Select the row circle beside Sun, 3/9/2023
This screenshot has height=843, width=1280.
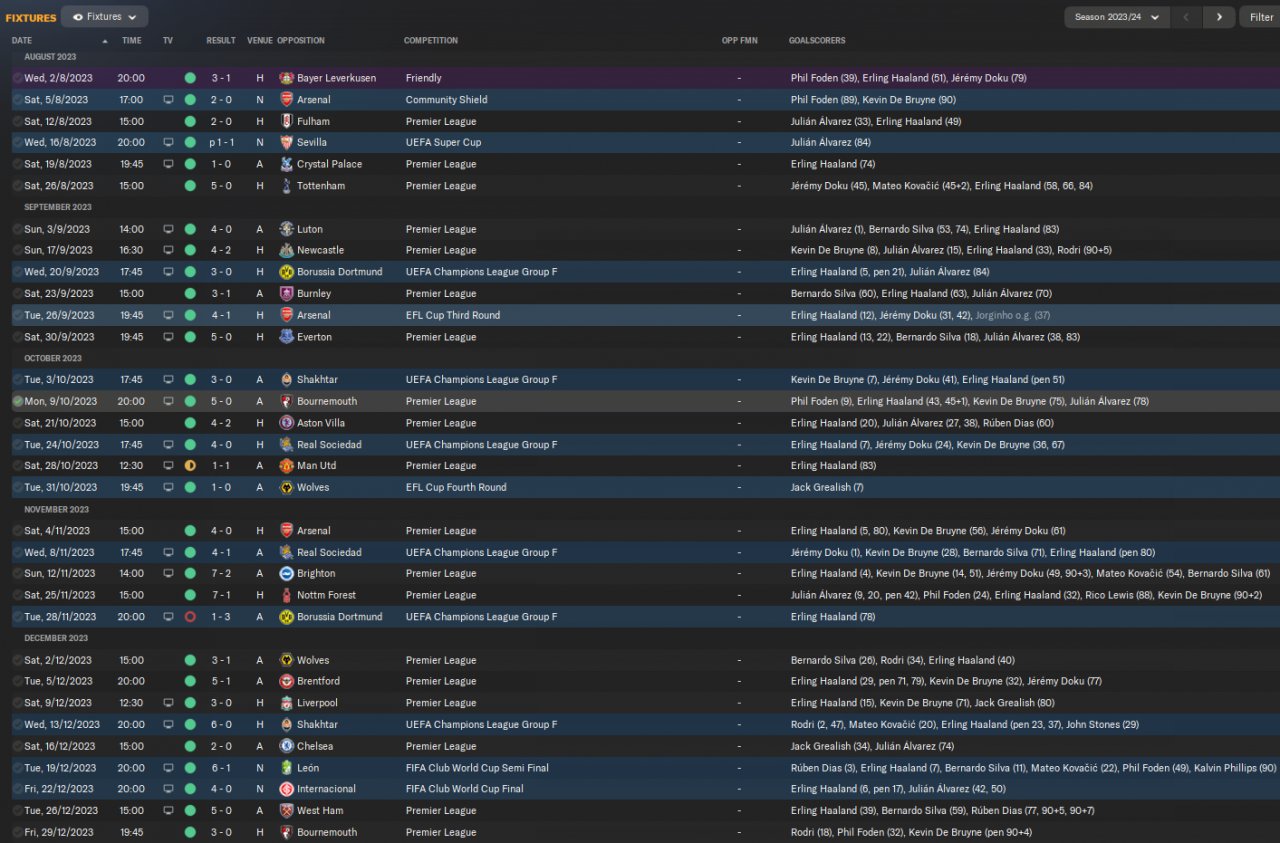tap(17, 229)
